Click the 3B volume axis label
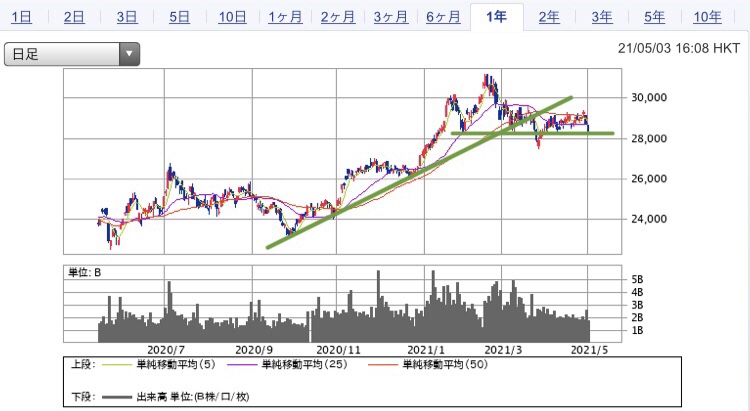750x411 pixels. tap(637, 305)
